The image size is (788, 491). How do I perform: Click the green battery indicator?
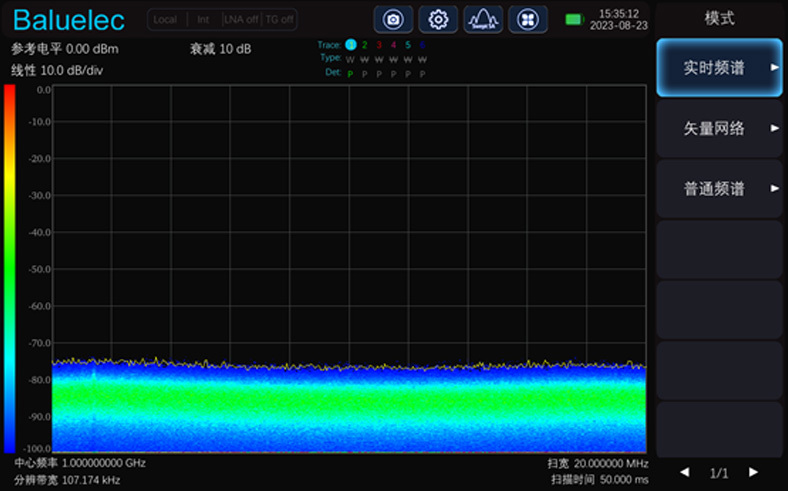tap(574, 20)
